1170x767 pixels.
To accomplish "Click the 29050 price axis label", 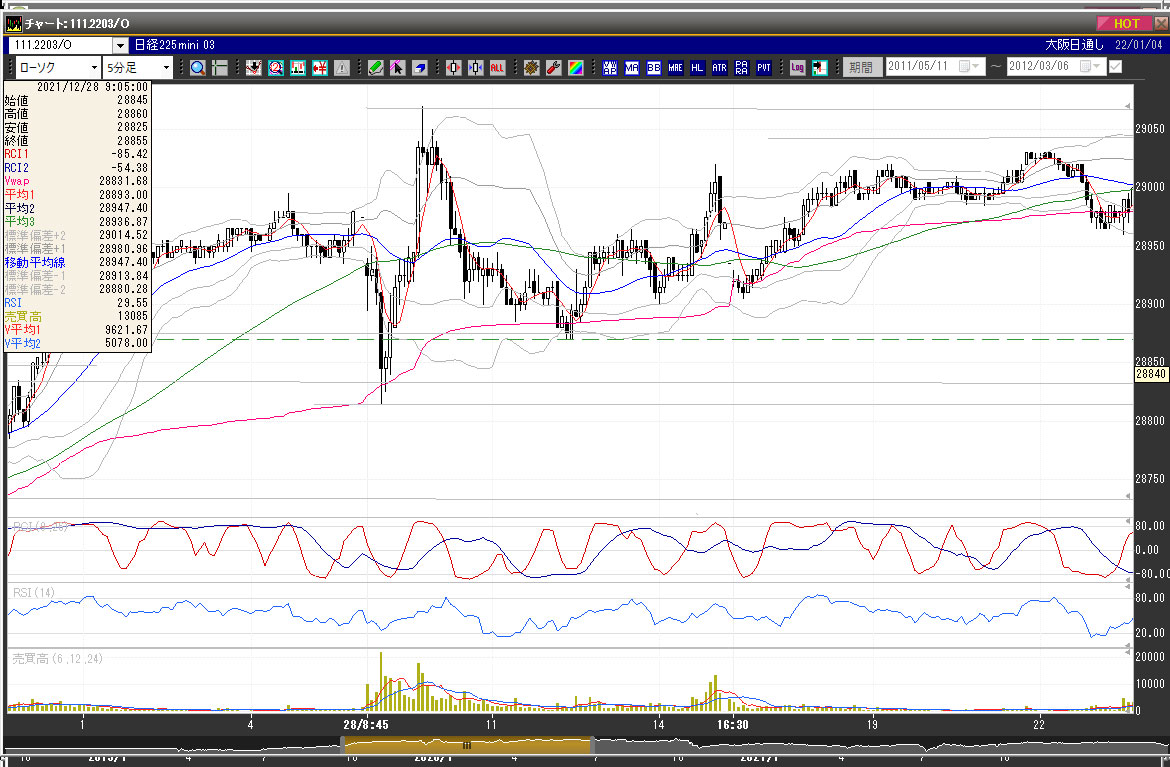I will coord(1150,128).
